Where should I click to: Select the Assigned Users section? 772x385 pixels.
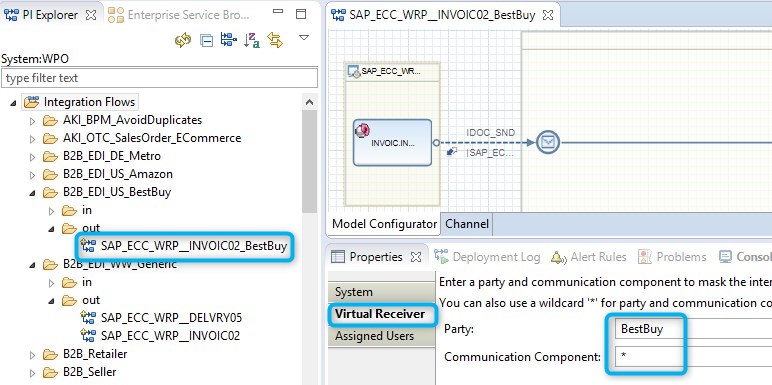click(374, 336)
